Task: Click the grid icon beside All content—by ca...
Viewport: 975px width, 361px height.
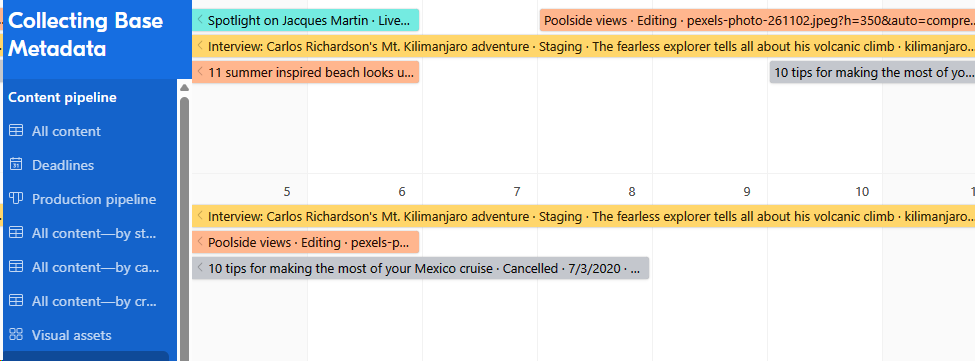Action: coord(17,267)
